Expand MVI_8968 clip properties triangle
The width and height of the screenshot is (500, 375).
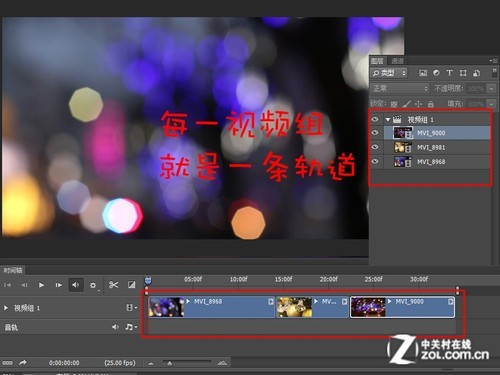(188, 301)
